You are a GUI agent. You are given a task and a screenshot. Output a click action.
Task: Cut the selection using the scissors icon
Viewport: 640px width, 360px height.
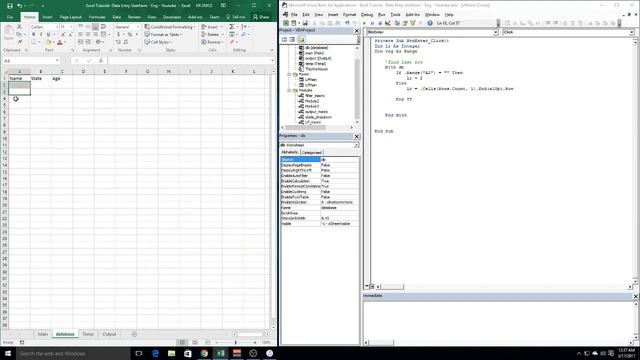(19, 27)
